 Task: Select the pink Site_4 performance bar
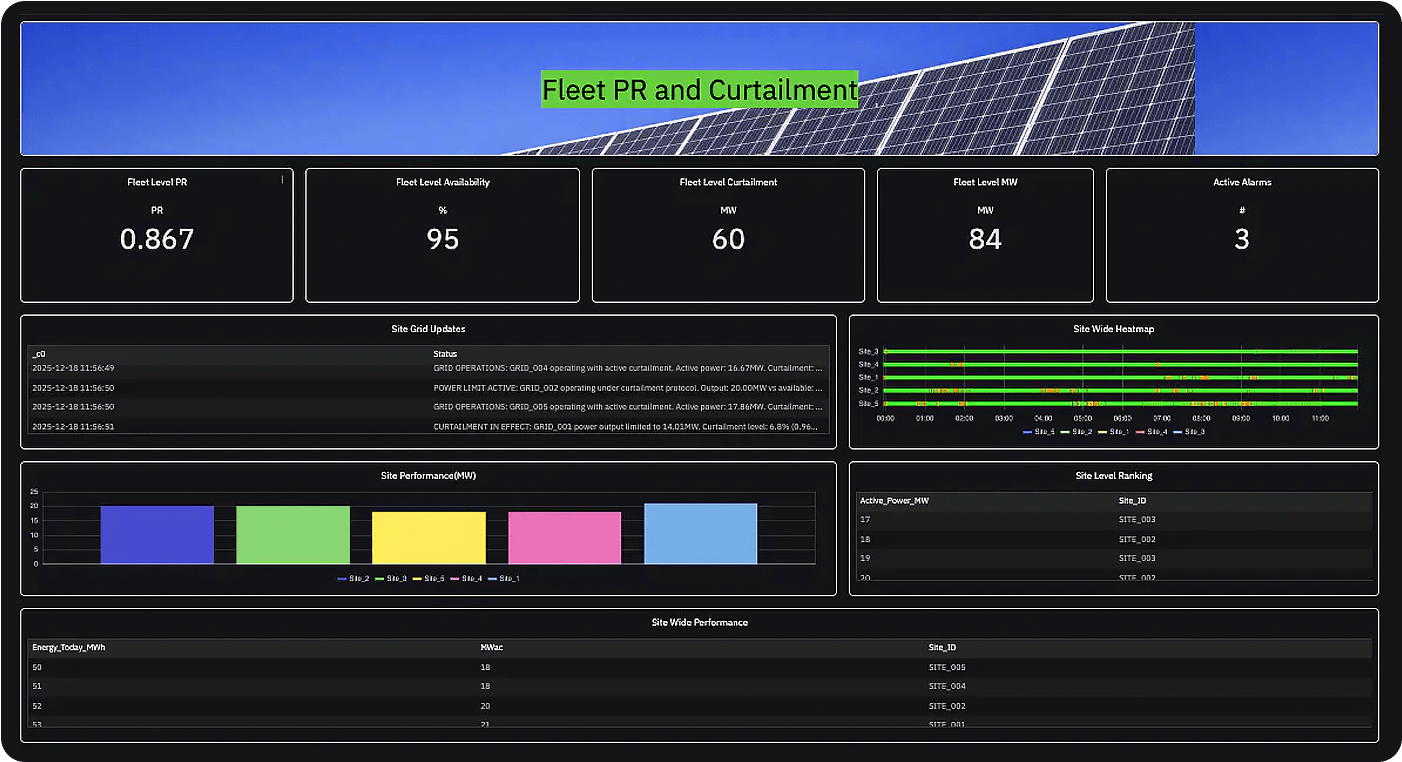click(565, 538)
